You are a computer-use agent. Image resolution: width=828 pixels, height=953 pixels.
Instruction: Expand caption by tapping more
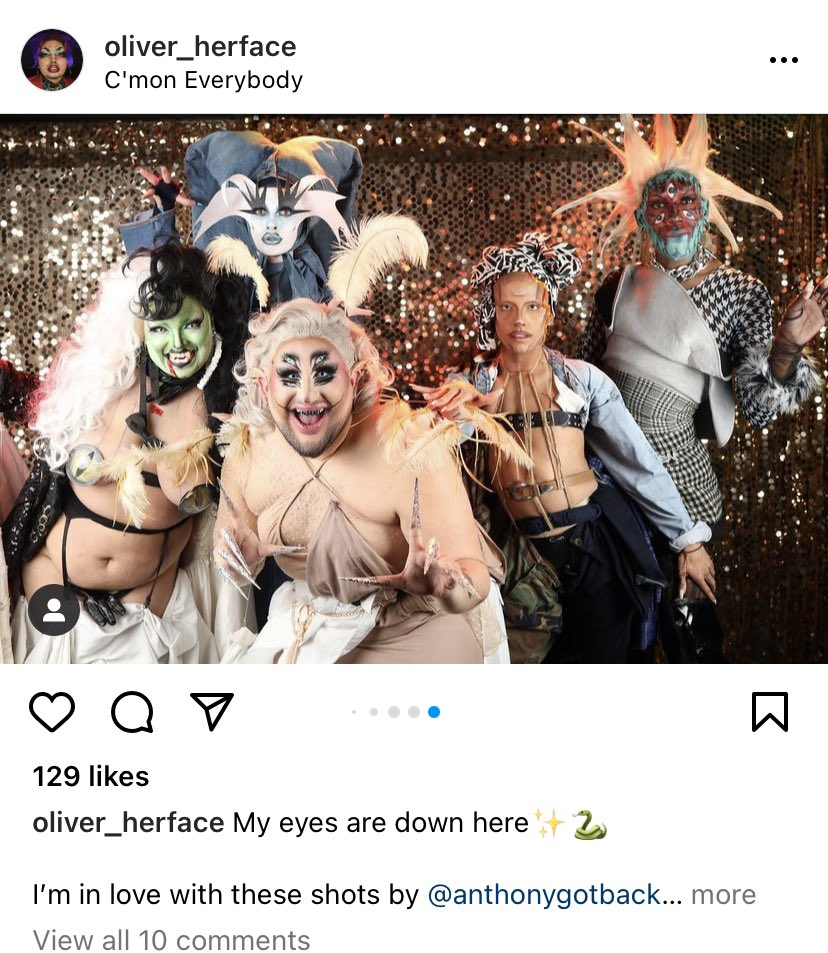(x=723, y=895)
